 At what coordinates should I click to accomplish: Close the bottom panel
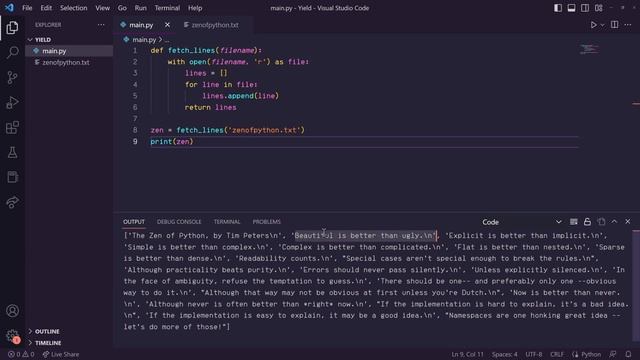(x=628, y=222)
